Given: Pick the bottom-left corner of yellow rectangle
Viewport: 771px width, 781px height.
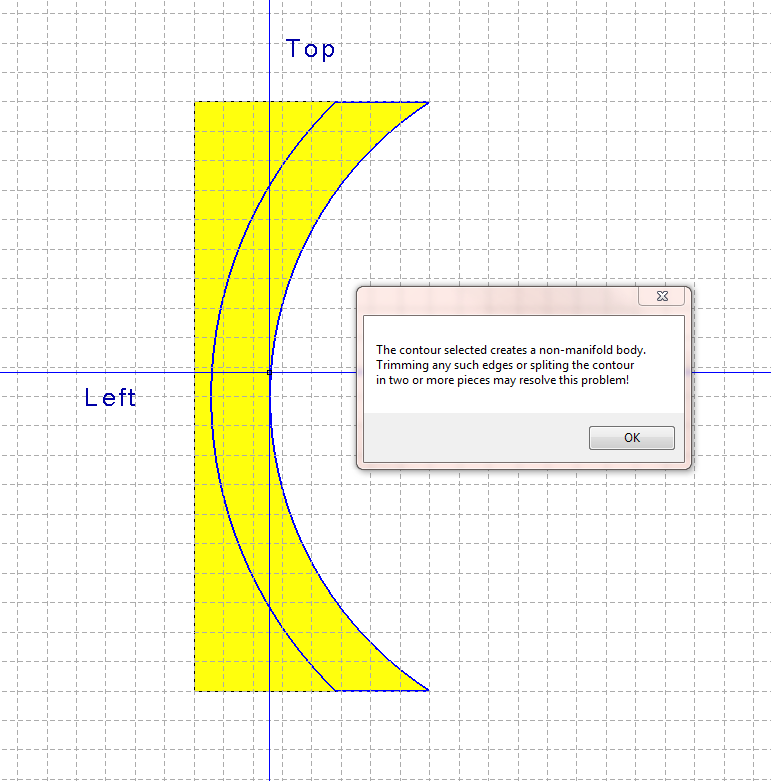Looking at the screenshot, I should coord(195,690).
